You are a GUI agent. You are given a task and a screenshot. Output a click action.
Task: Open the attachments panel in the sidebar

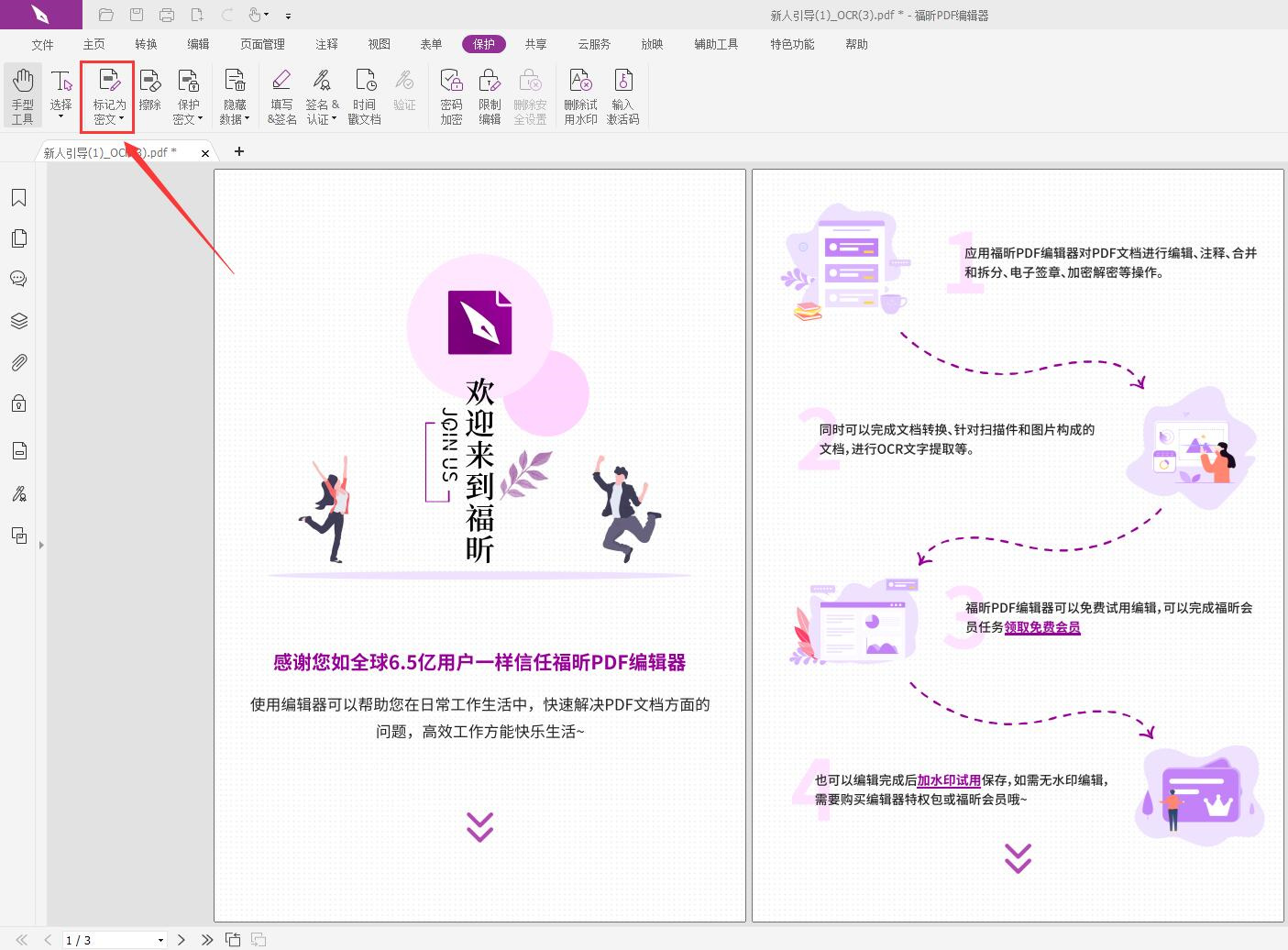click(x=18, y=361)
